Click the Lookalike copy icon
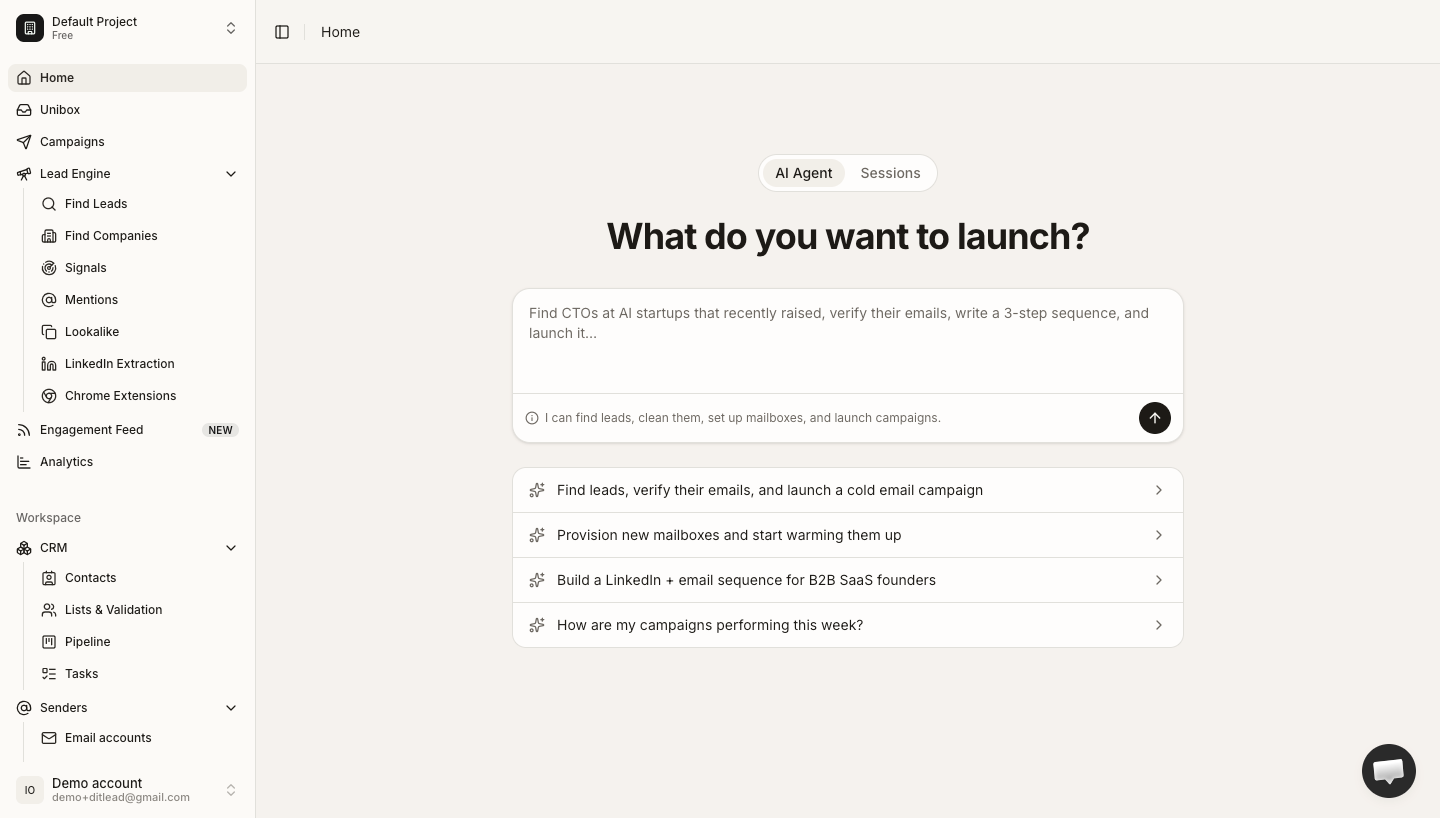Image resolution: width=1440 pixels, height=818 pixels. (49, 332)
